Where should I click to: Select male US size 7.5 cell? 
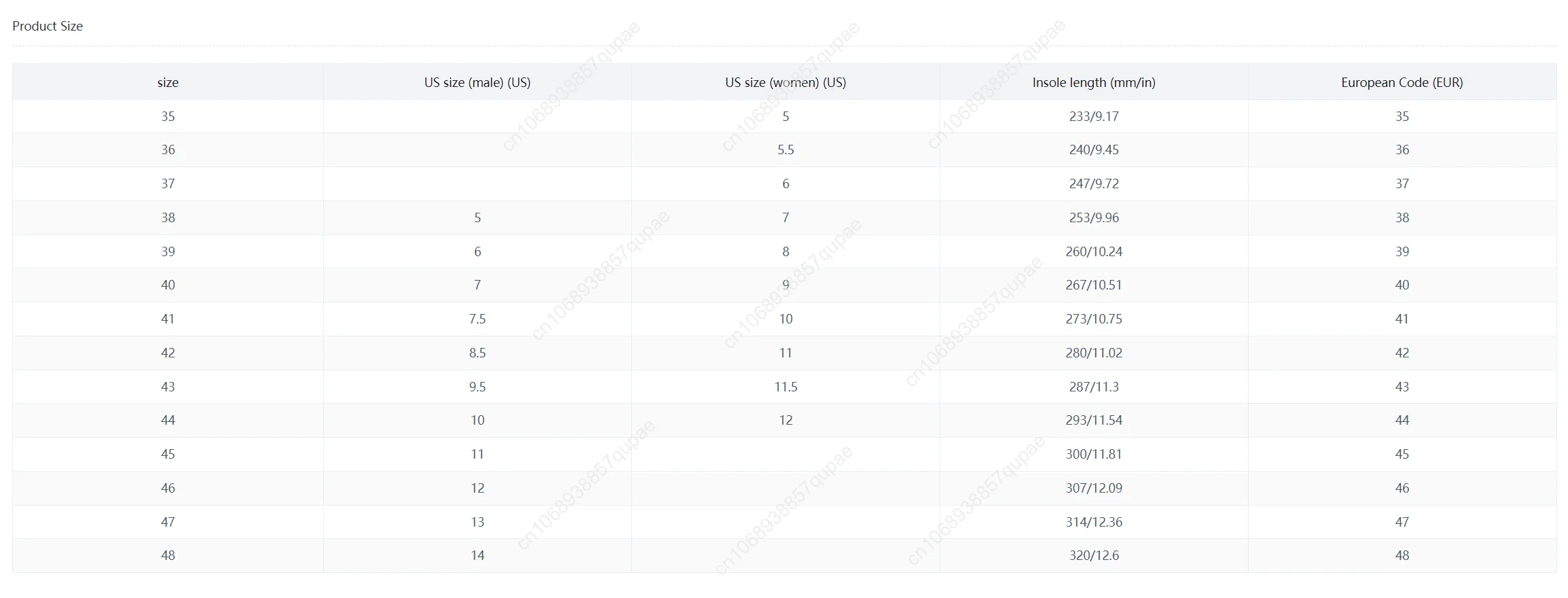click(477, 319)
